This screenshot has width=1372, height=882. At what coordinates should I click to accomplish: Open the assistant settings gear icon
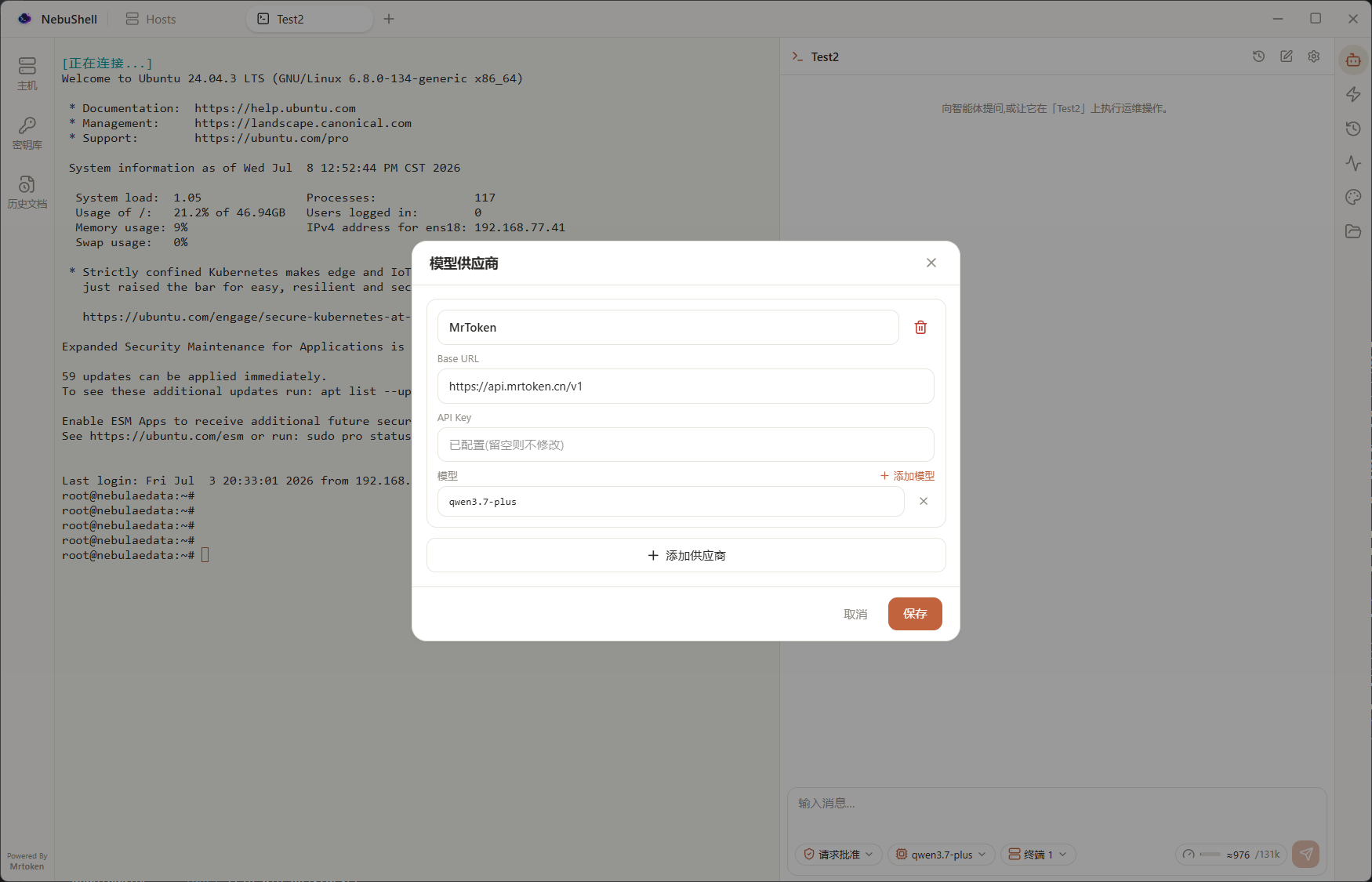tap(1314, 56)
